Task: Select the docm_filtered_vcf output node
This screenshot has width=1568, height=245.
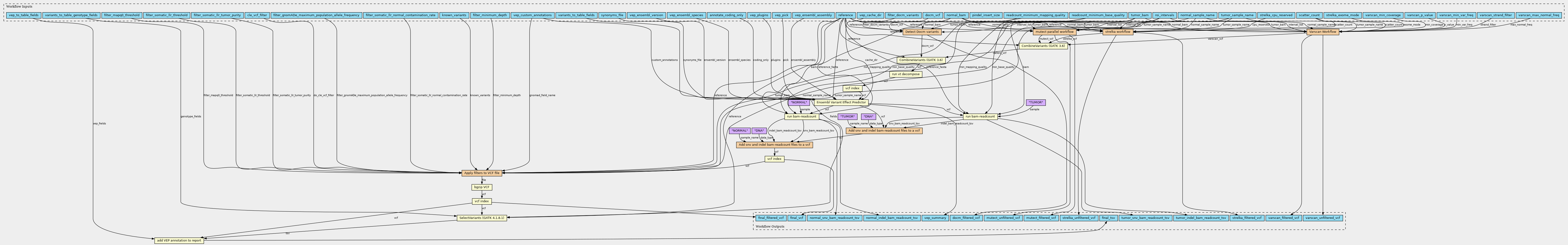Action: [x=966, y=217]
